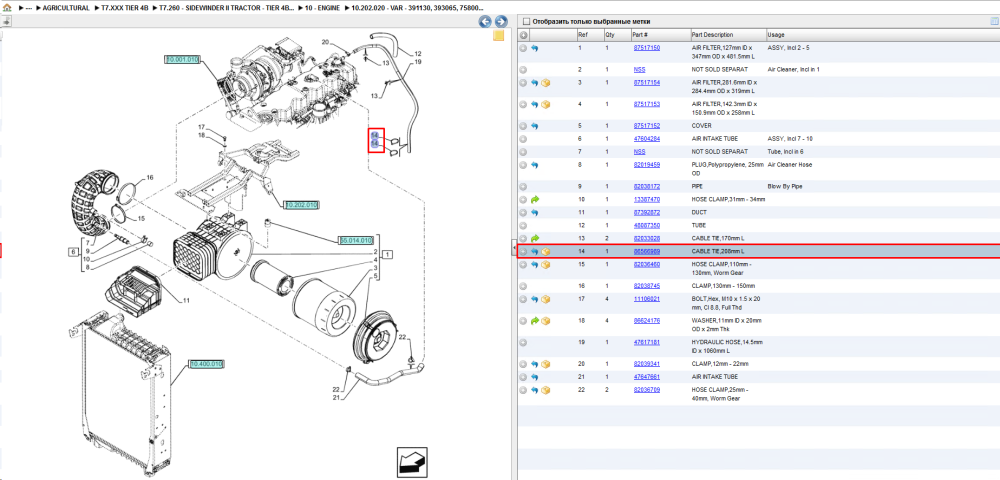Screen dimensions: 1000x480
Task: Open part number 87517154
Action: coord(647,83)
